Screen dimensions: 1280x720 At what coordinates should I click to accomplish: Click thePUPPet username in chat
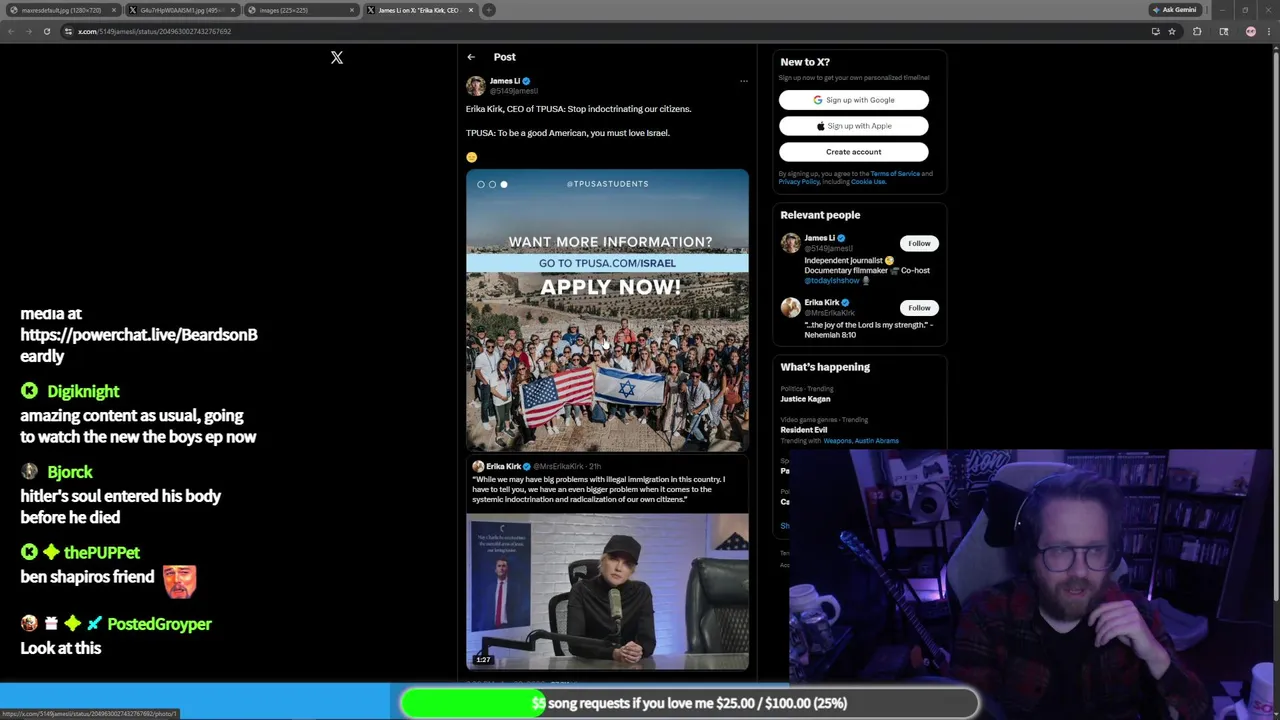pyautogui.click(x=102, y=552)
